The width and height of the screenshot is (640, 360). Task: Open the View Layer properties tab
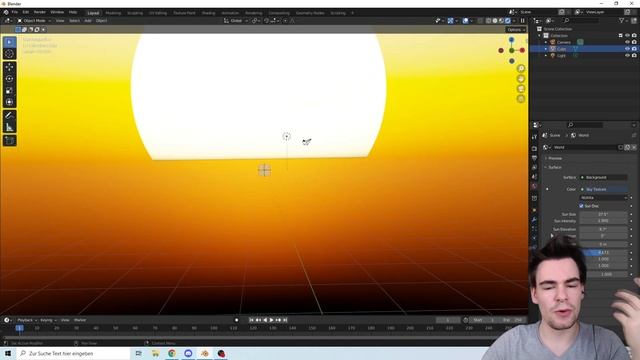click(x=534, y=167)
